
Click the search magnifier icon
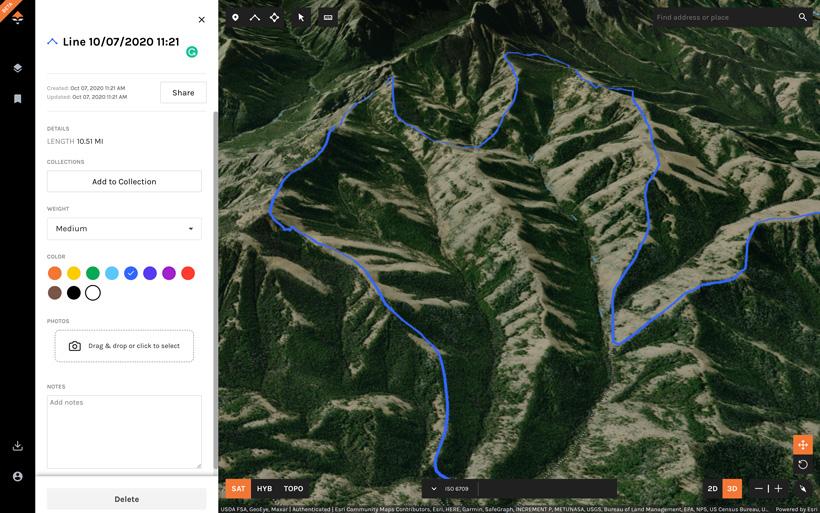802,17
